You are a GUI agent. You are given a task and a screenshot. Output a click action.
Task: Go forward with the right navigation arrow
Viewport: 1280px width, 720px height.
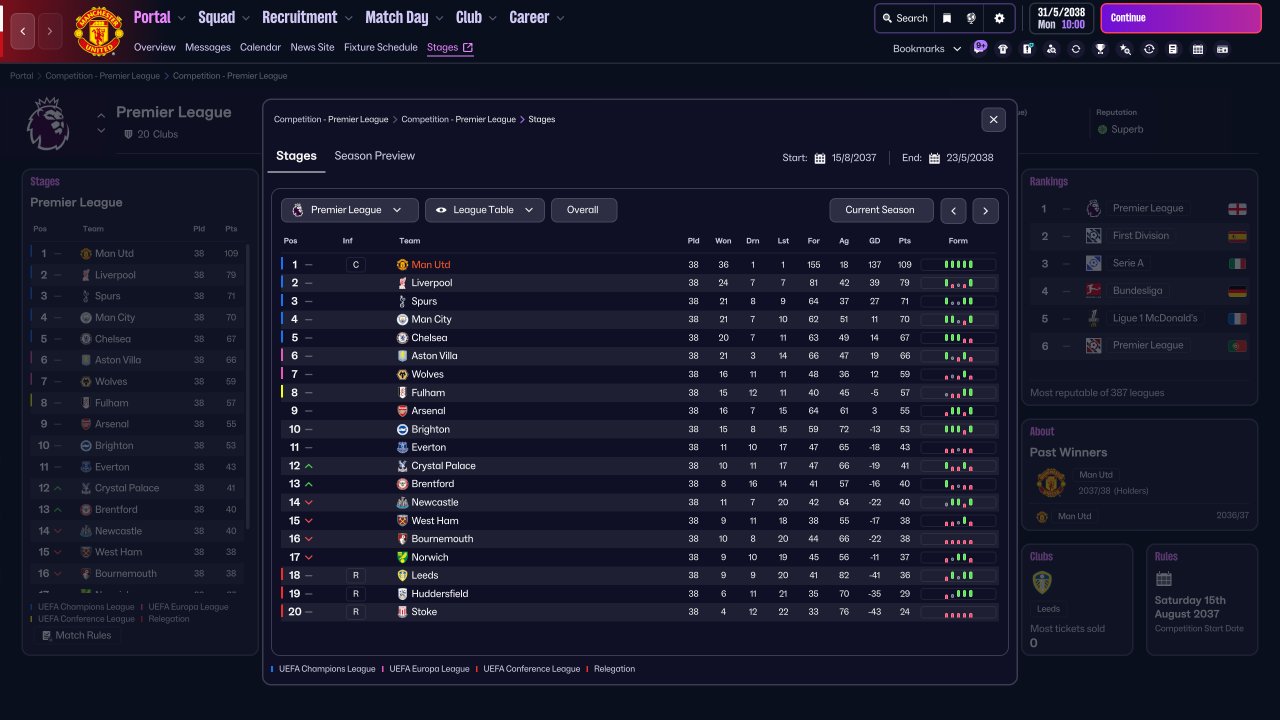click(x=50, y=31)
